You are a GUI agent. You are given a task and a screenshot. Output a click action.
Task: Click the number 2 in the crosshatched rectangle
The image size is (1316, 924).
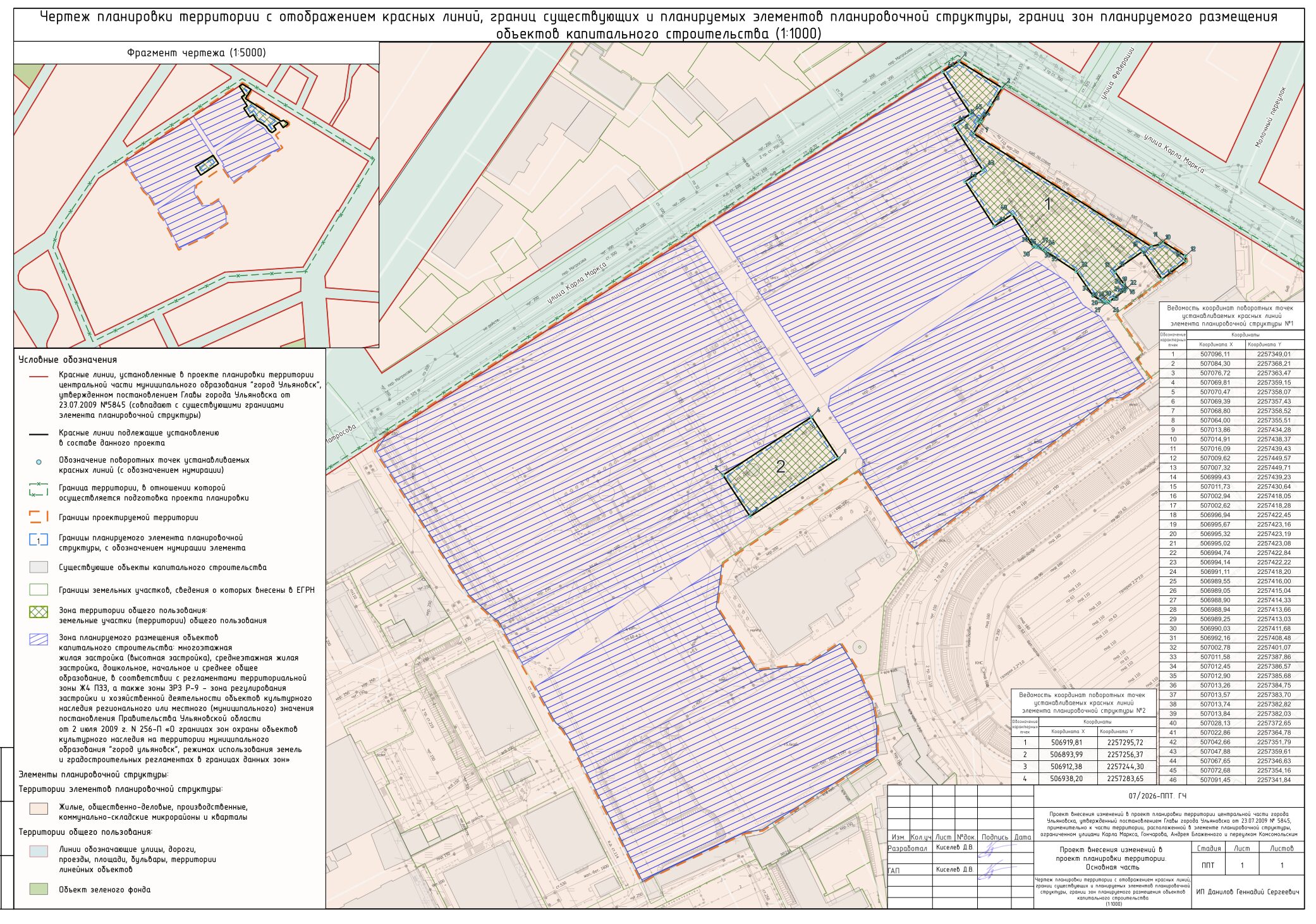pyautogui.click(x=781, y=466)
